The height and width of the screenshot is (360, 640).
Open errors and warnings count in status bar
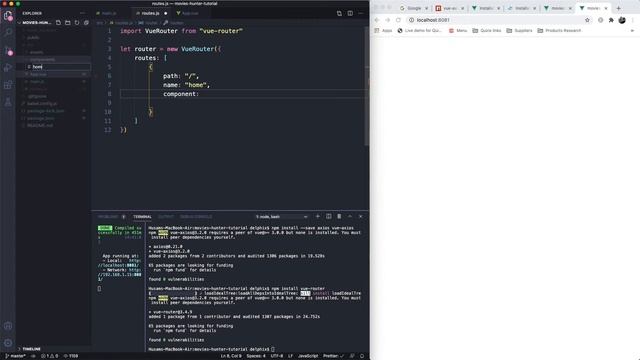[x=49, y=356]
